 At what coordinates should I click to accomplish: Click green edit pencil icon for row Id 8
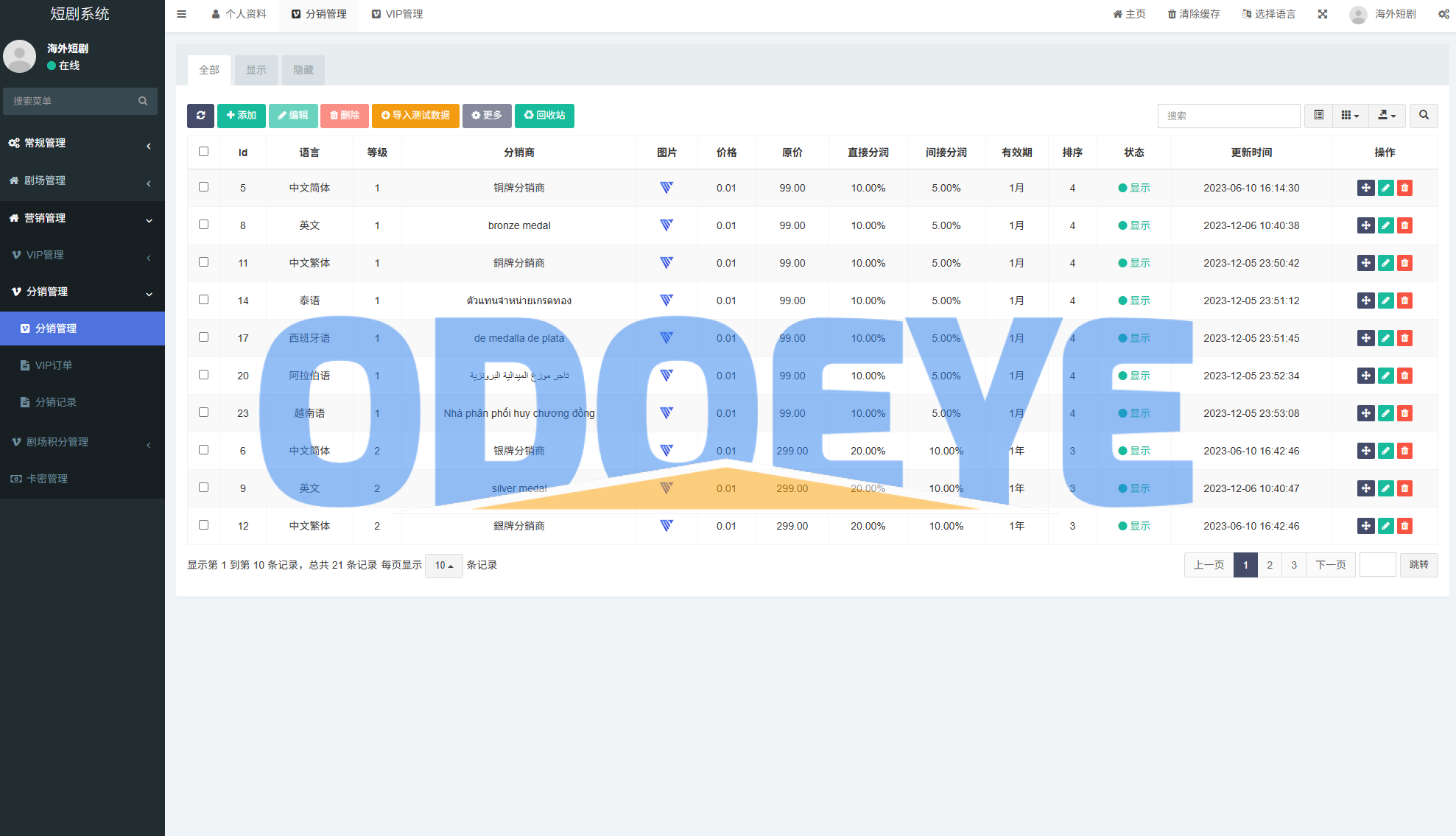coord(1385,225)
